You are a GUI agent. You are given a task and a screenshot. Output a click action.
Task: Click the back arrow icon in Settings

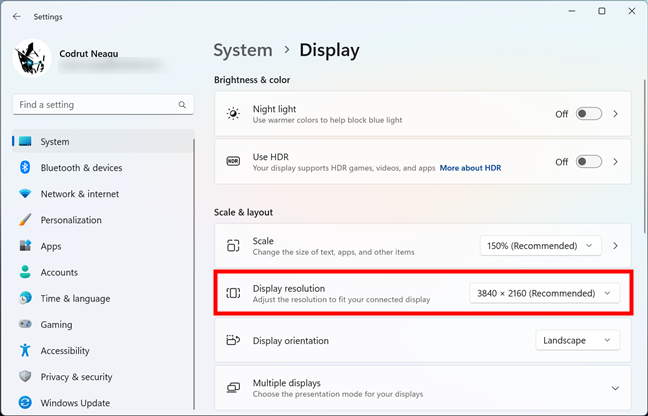point(16,16)
